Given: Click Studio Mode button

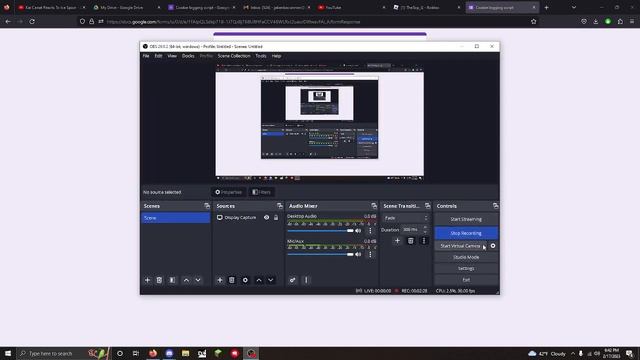Looking at the screenshot, I should pos(466,257).
